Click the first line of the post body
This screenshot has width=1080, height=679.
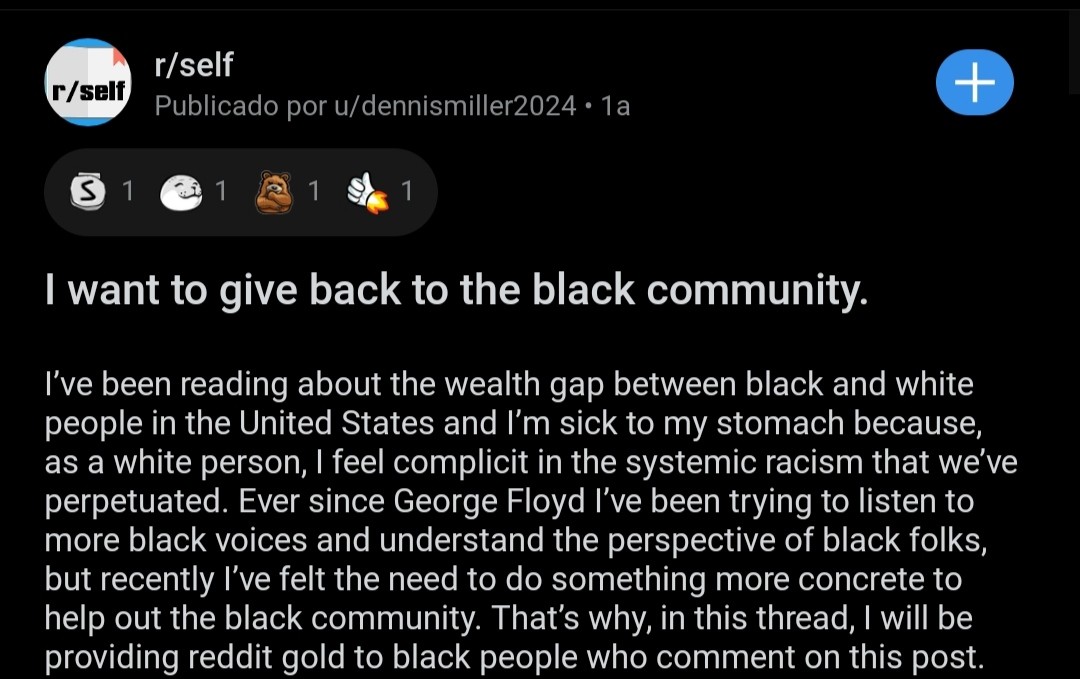509,384
